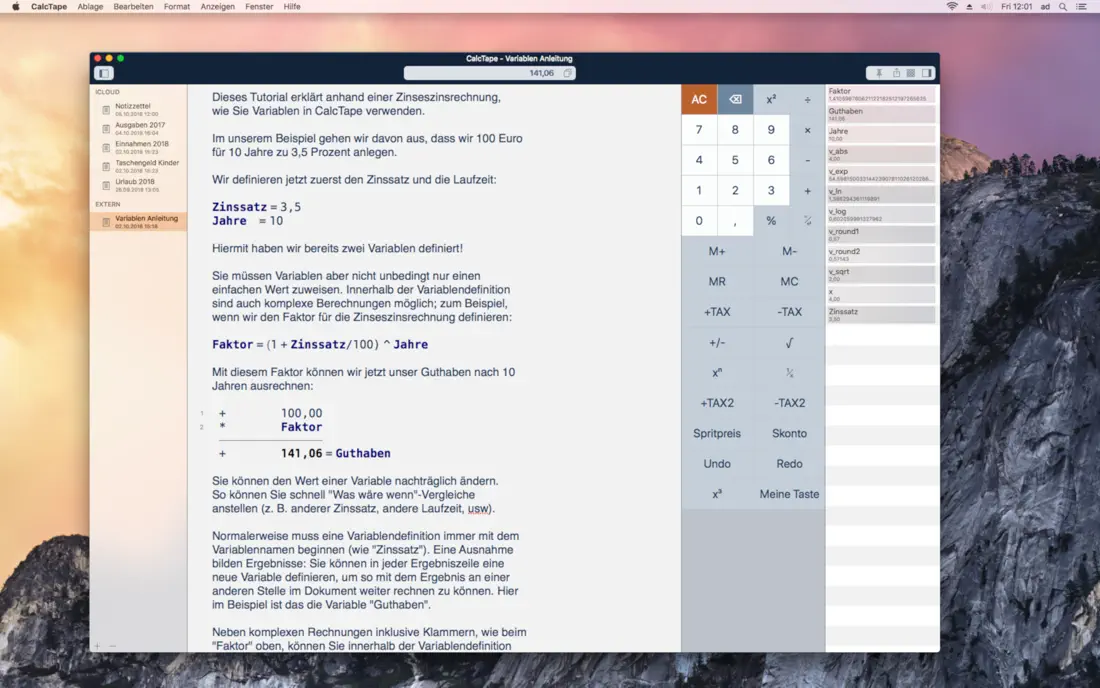Open the Notizzettel document icon
Screen dimensions: 1100x688
coord(106,110)
